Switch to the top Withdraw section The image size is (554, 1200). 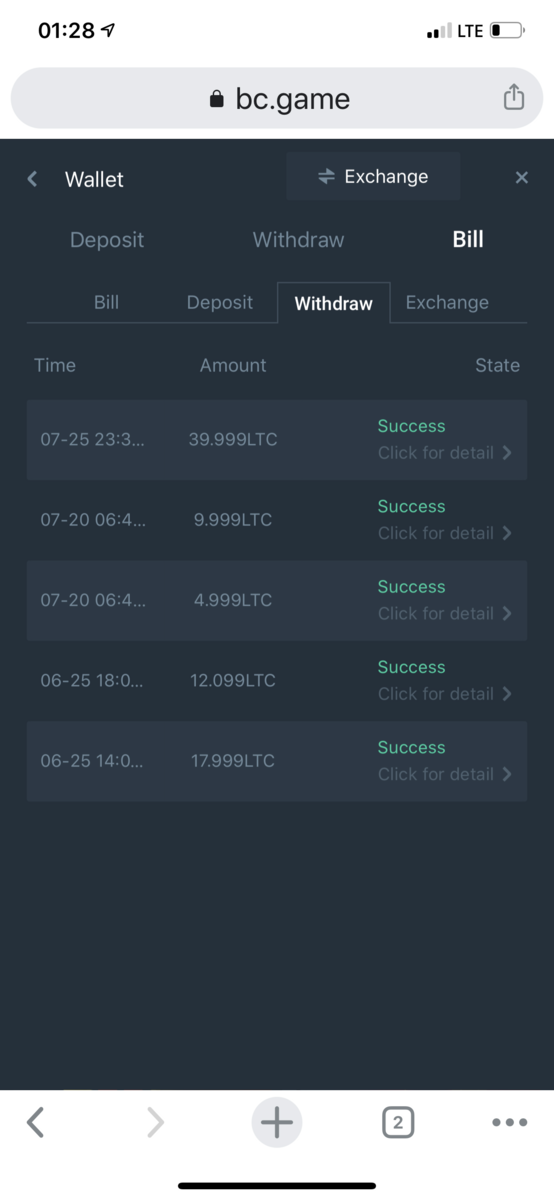tap(298, 240)
